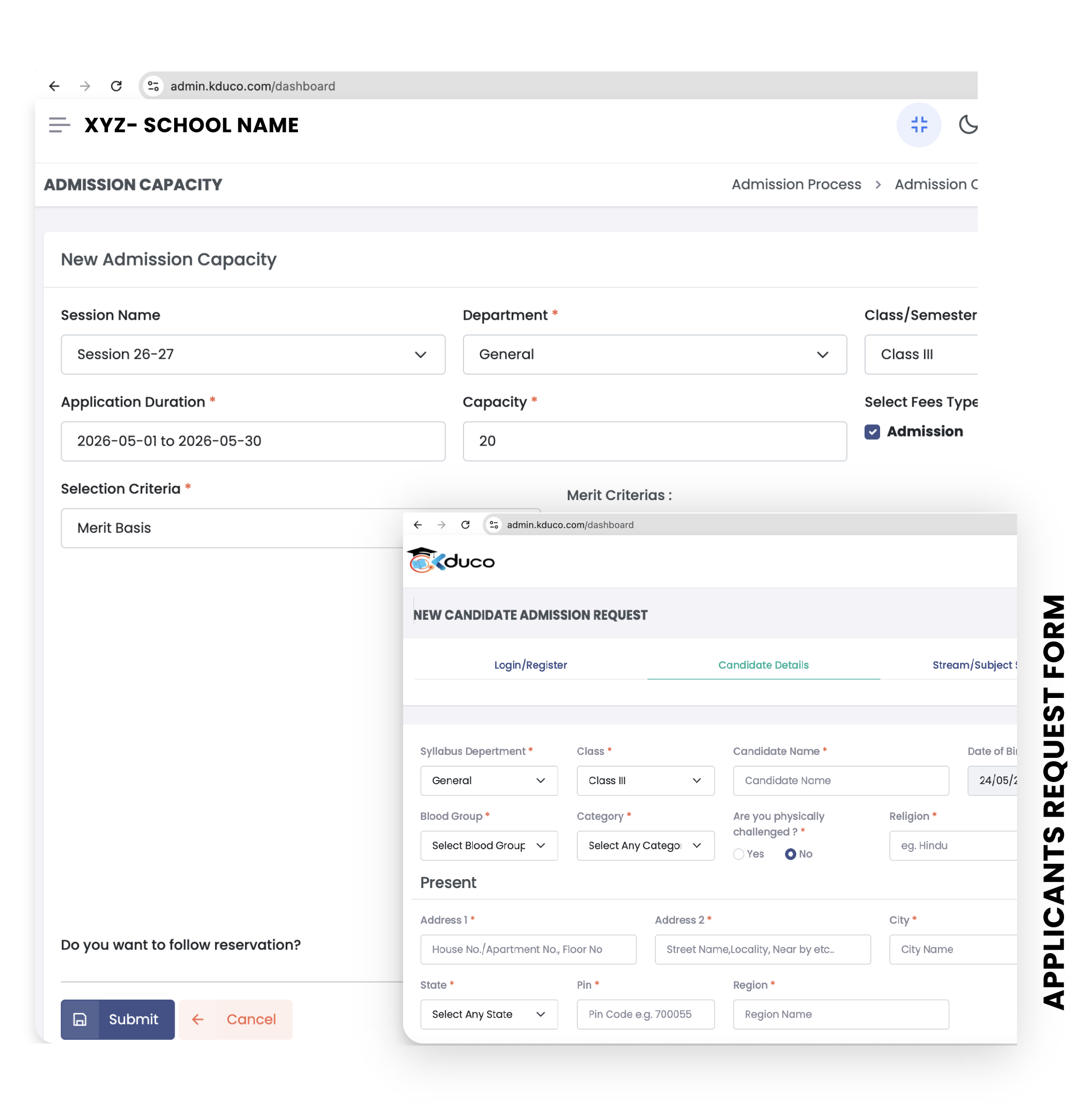Image resolution: width=1079 pixels, height=1120 pixels.
Task: Click the Capacity field showing 20
Action: pos(655,441)
